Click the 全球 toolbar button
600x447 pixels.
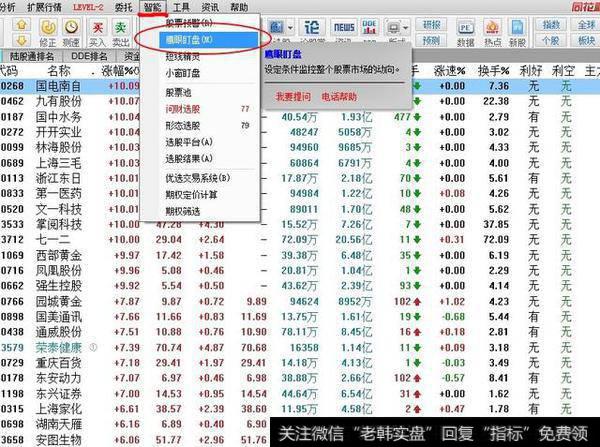tap(586, 25)
